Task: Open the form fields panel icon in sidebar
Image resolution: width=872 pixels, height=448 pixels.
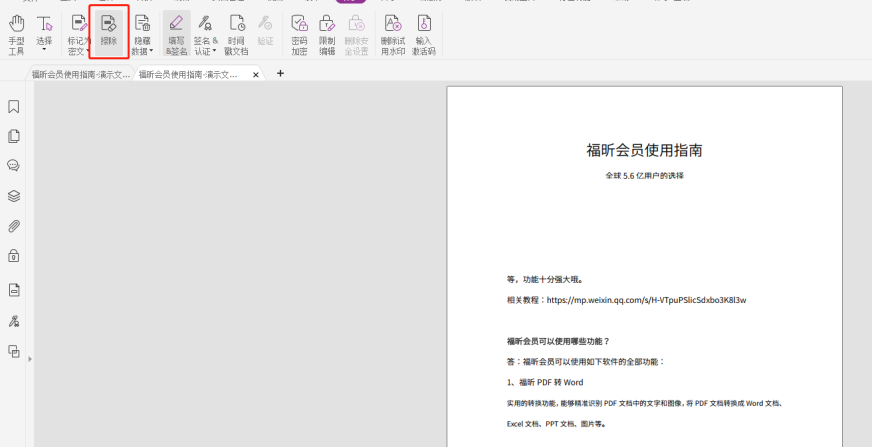Action: coord(14,290)
